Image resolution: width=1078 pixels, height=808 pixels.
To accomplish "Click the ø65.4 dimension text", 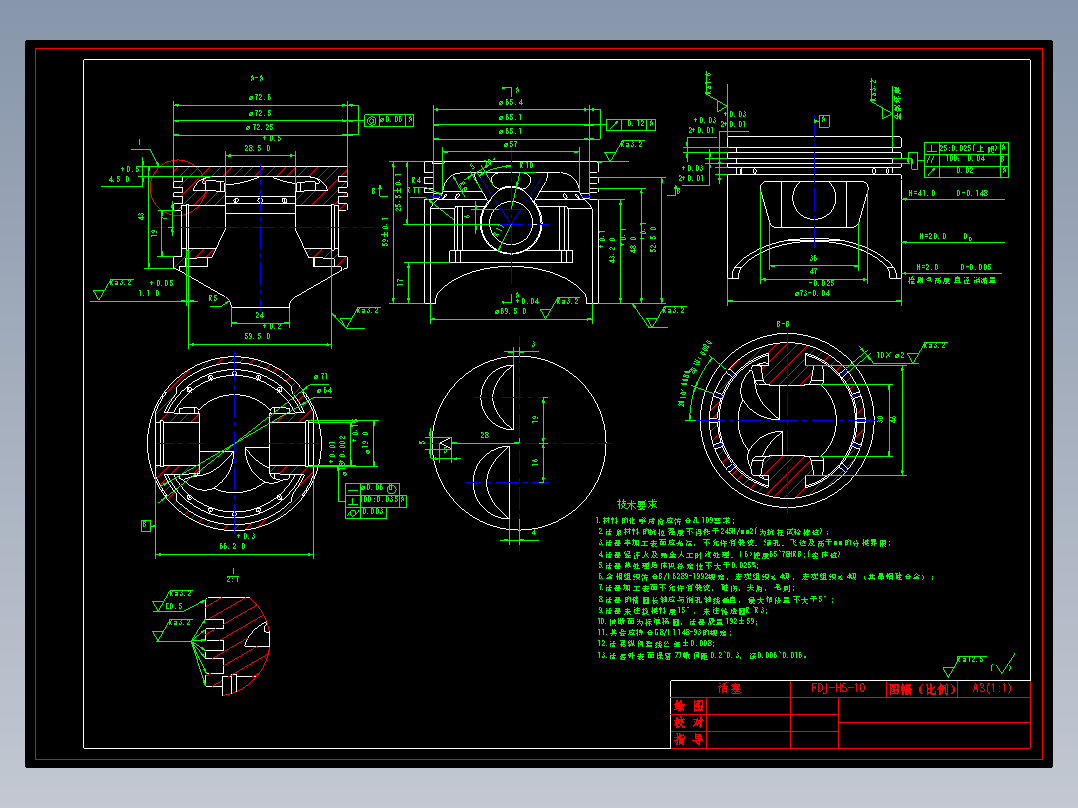I will tap(511, 102).
